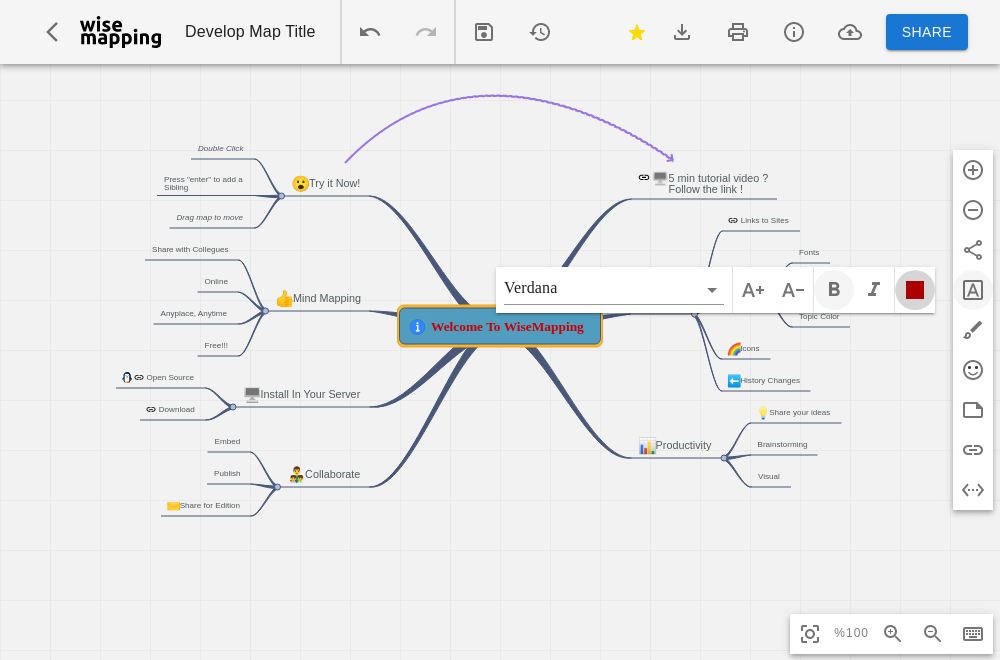Click the SHARE button
Screen dimensions: 1000x660
tap(927, 32)
